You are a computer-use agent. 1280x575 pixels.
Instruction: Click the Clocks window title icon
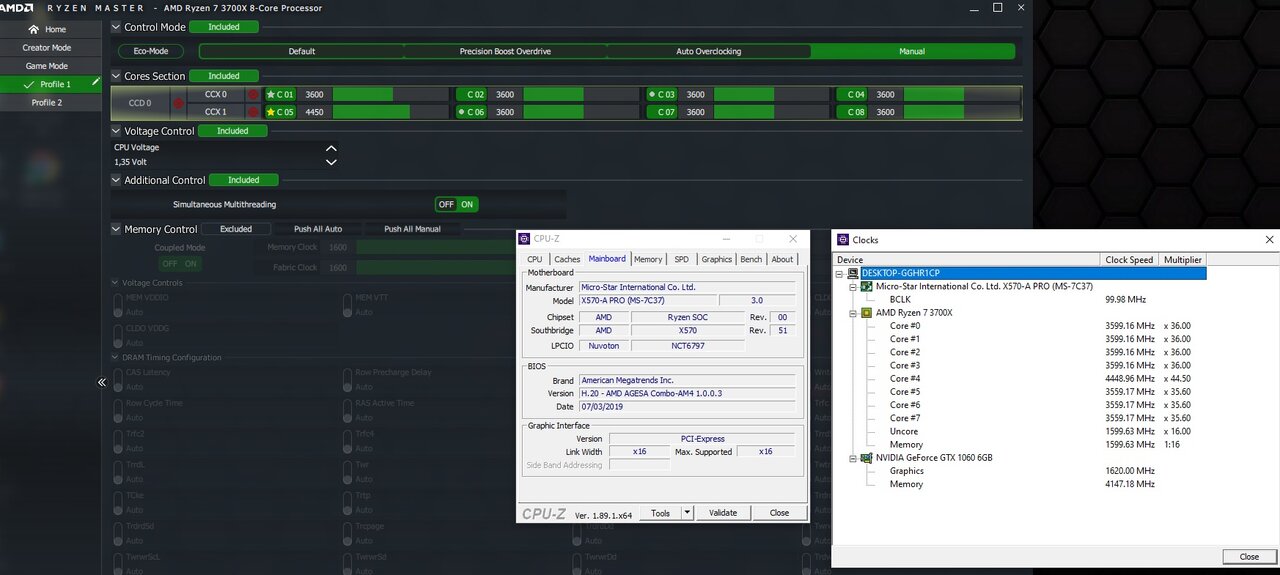pos(843,240)
